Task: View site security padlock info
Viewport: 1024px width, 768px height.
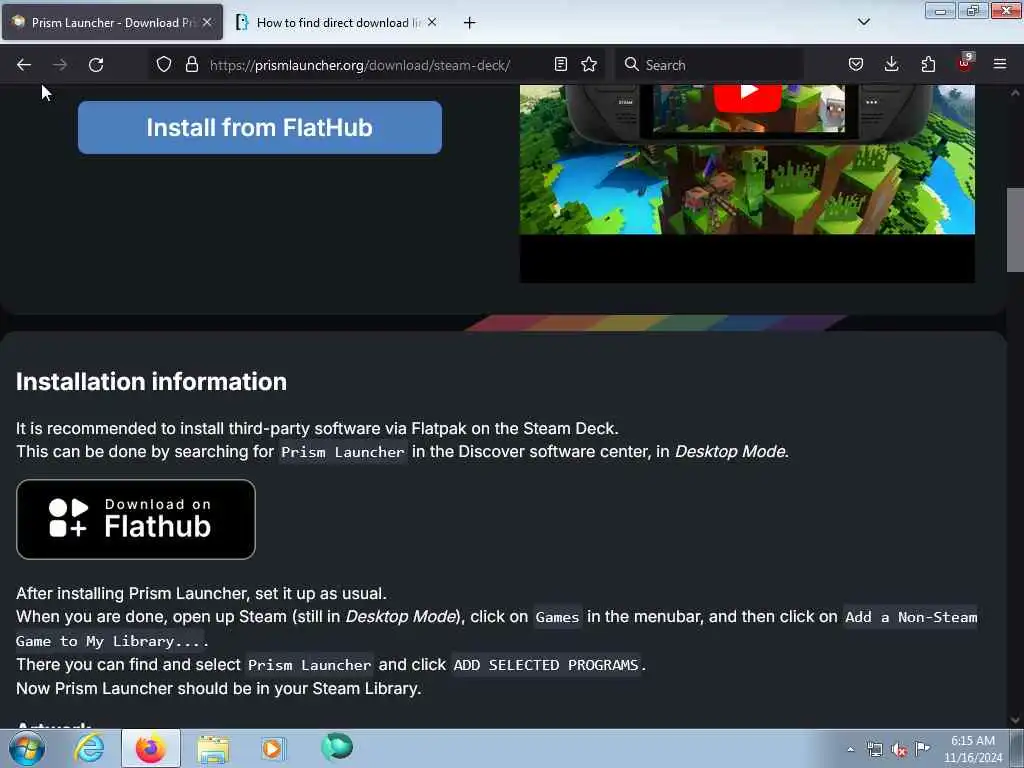Action: [x=191, y=65]
